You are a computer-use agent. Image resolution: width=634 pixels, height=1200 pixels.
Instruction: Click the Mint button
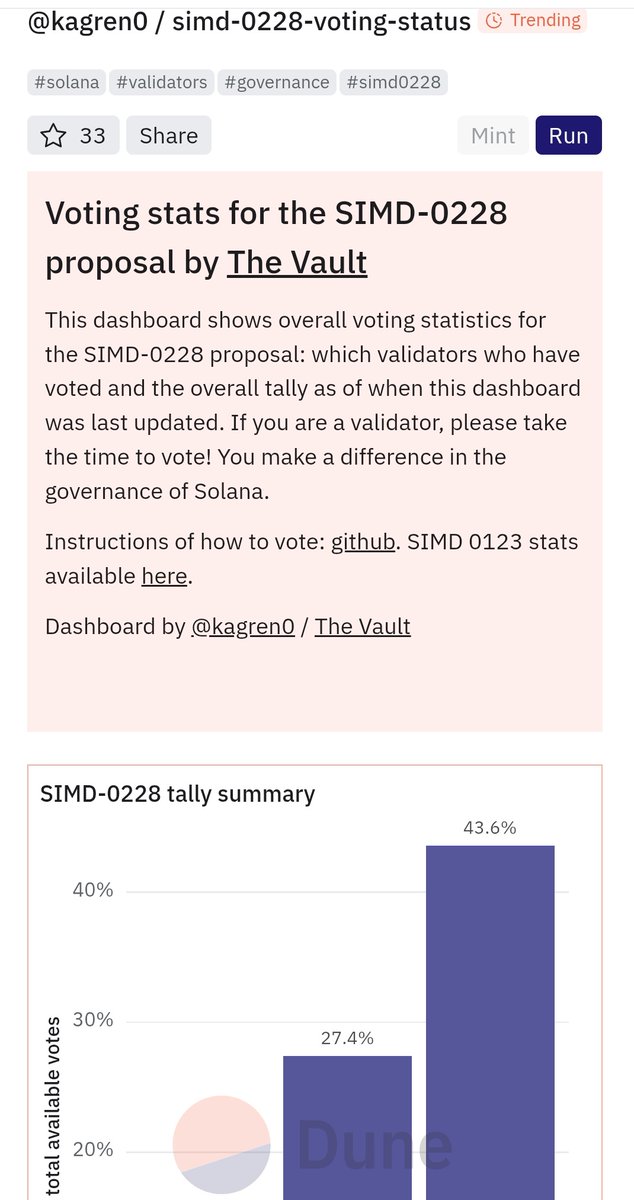pyautogui.click(x=493, y=135)
